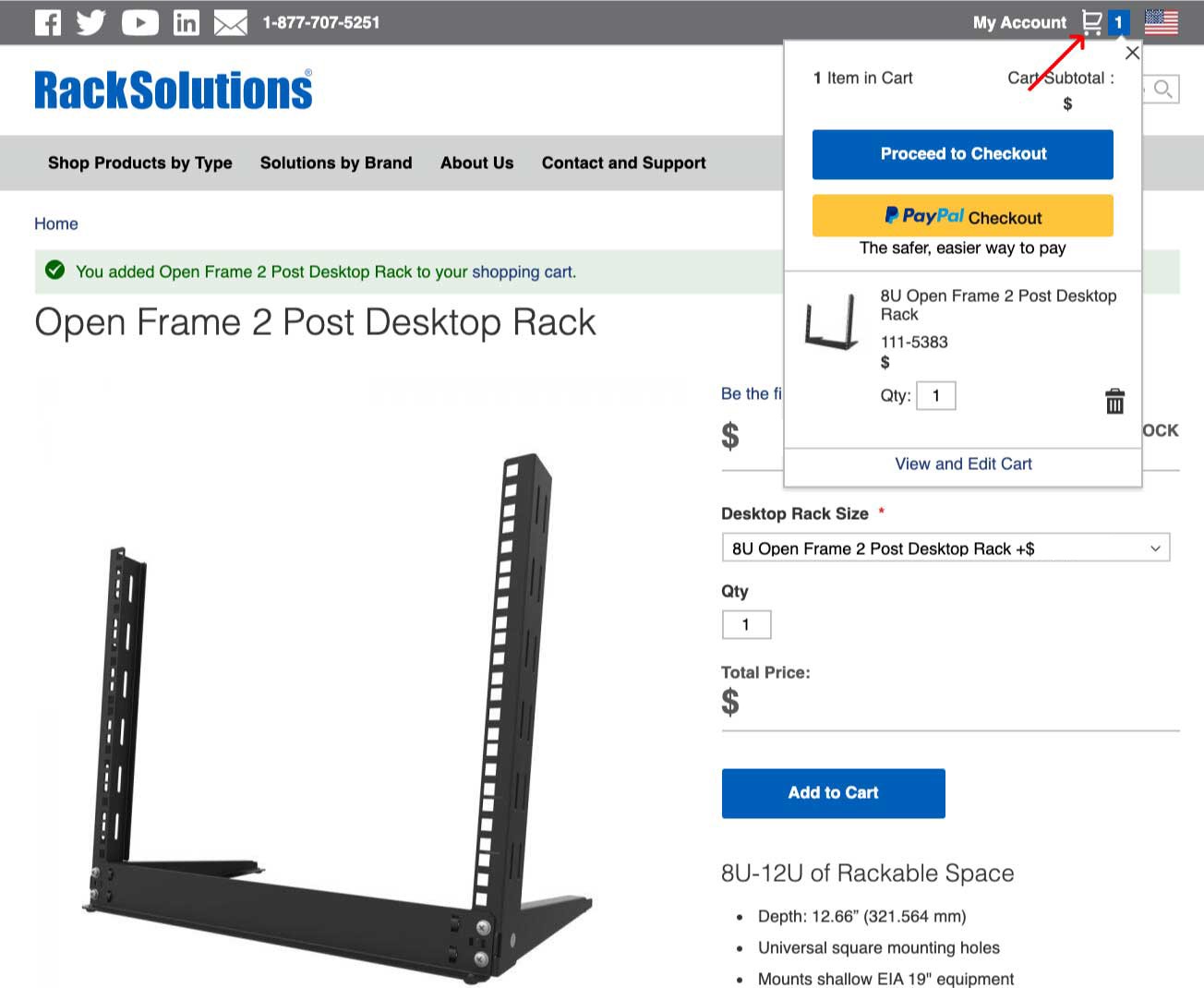
Task: Click the Add to Cart button
Action: [x=834, y=793]
